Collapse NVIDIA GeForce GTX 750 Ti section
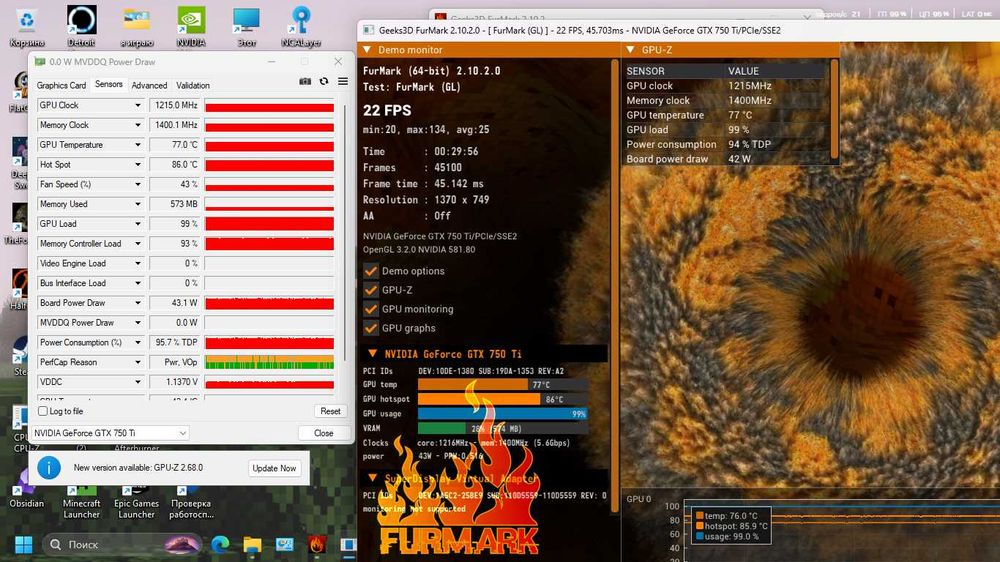 (372, 354)
